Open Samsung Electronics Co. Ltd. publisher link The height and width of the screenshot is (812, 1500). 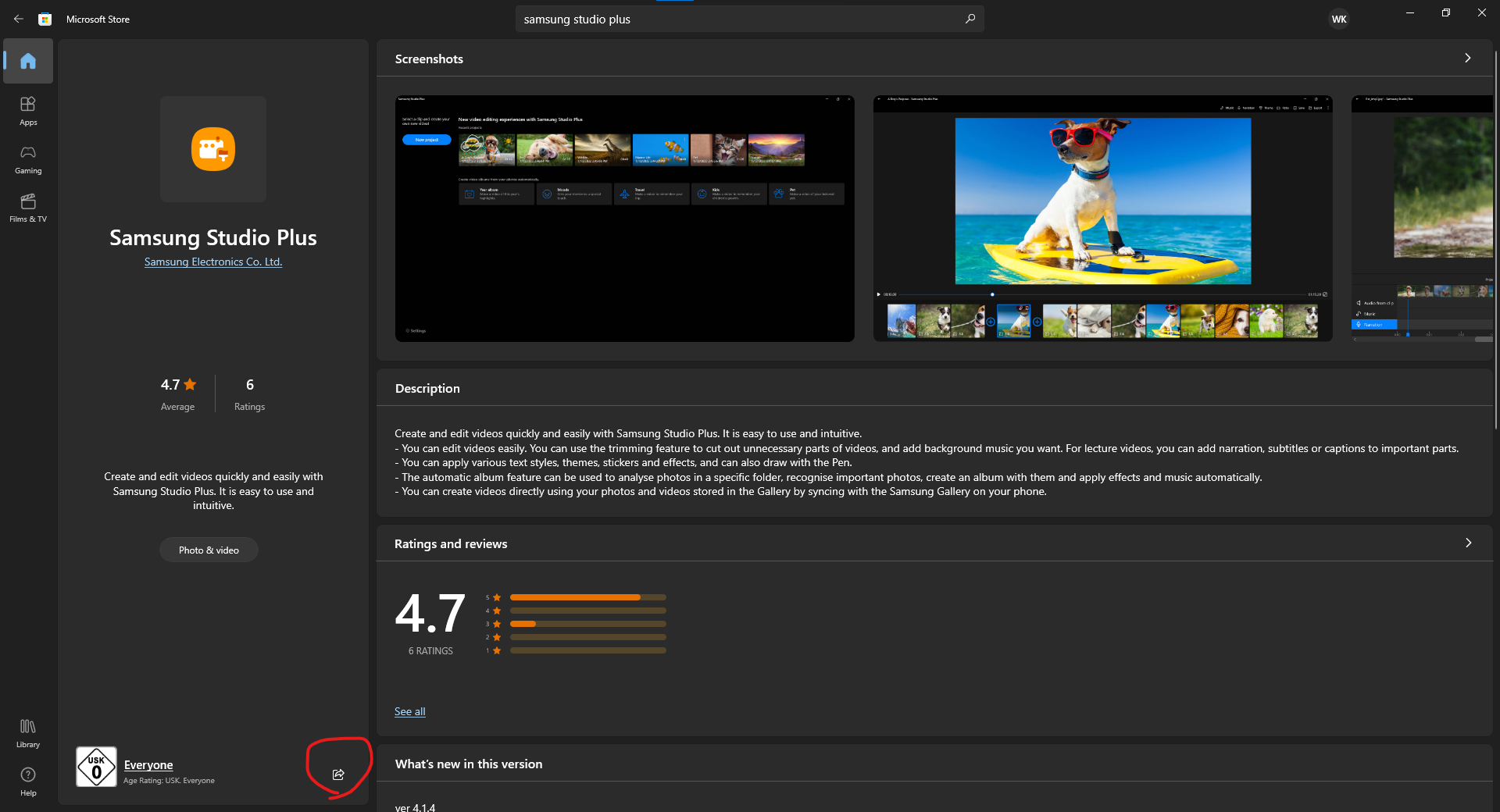click(213, 262)
